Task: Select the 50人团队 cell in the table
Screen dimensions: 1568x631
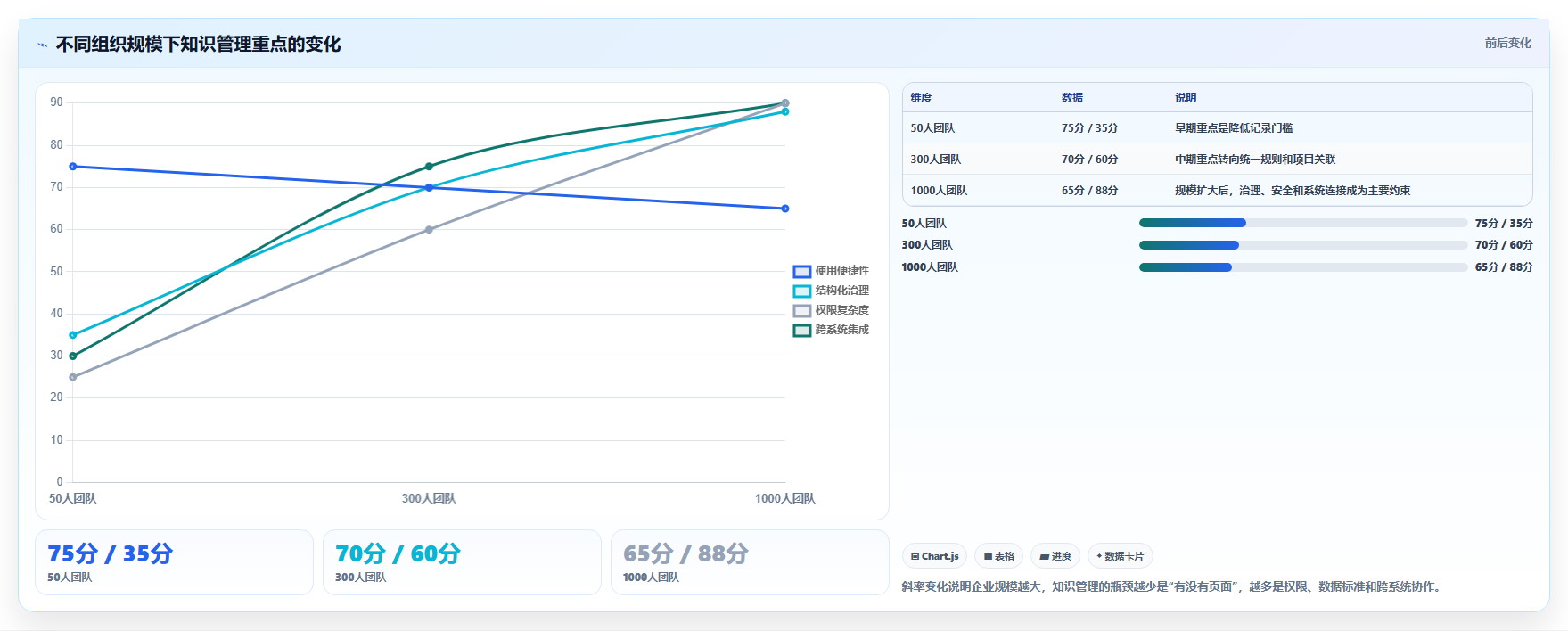Action: (x=932, y=128)
